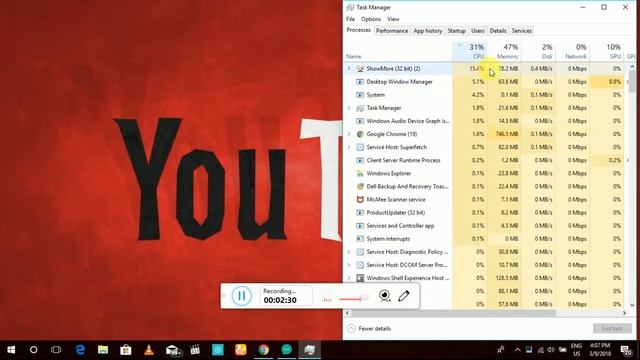This screenshot has width=640, height=360.
Task: Click the McAfee Scanner service icon
Action: [x=360, y=199]
